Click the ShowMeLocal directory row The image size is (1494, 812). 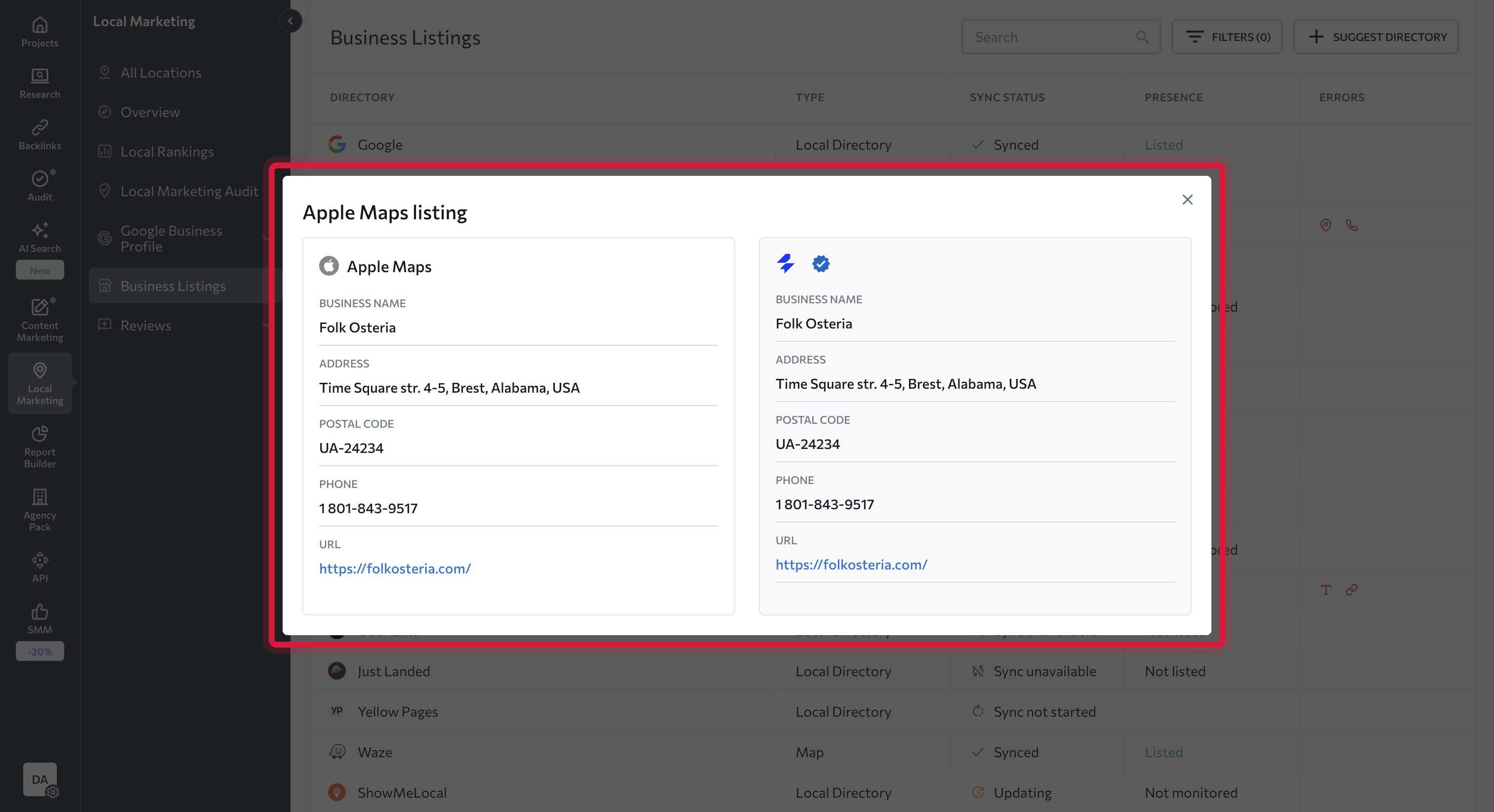point(891,793)
